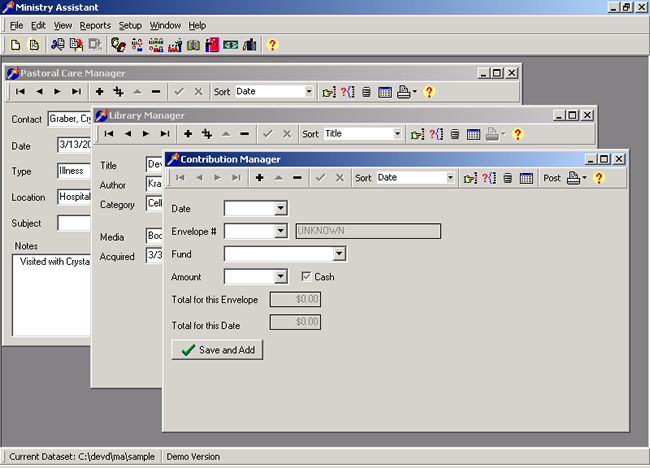Open the People (two heads) manager icon
This screenshot has width=650, height=468.
point(119,45)
